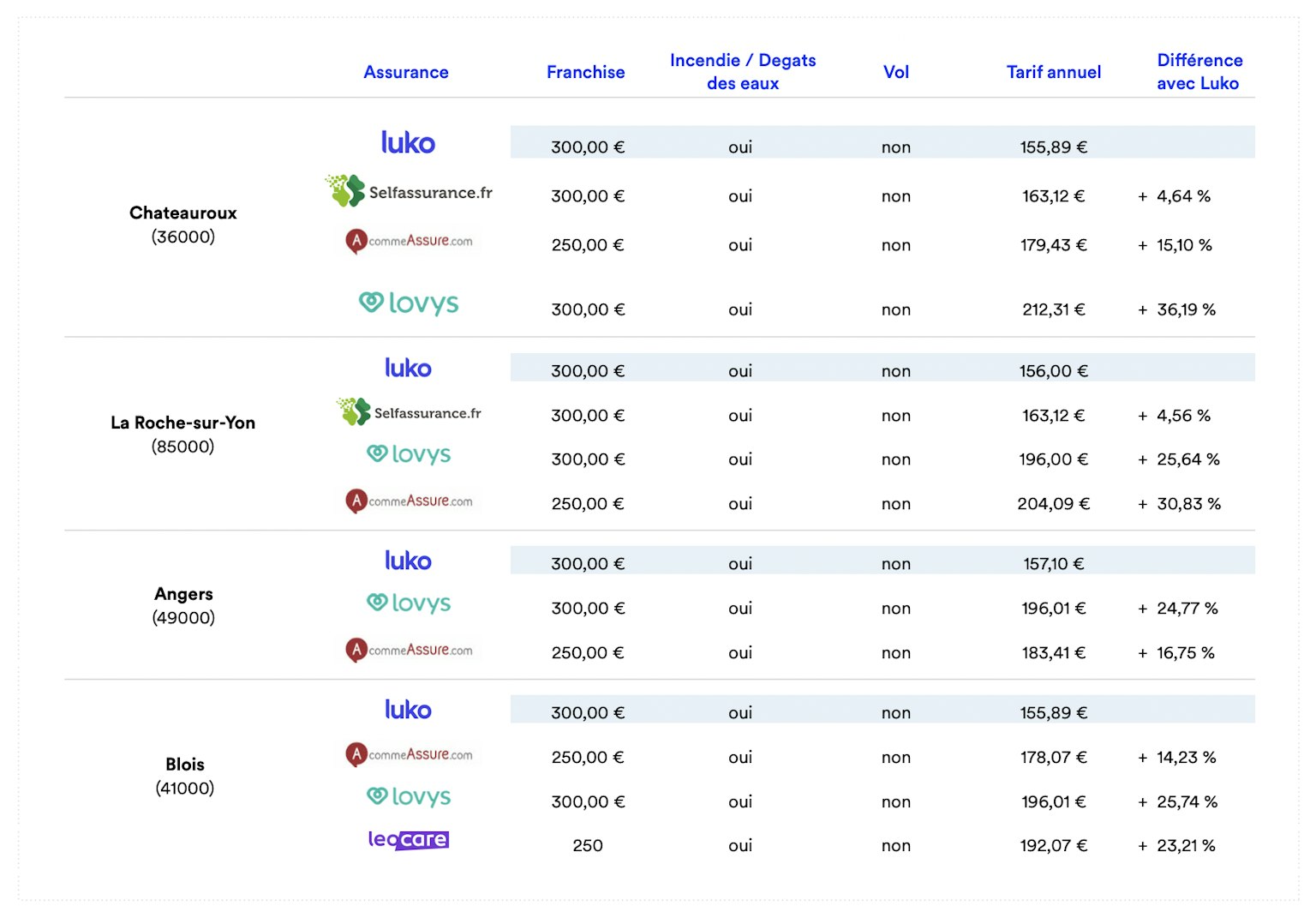Click the Différence avec Luko header
The image size is (1316, 918).
tap(1199, 72)
